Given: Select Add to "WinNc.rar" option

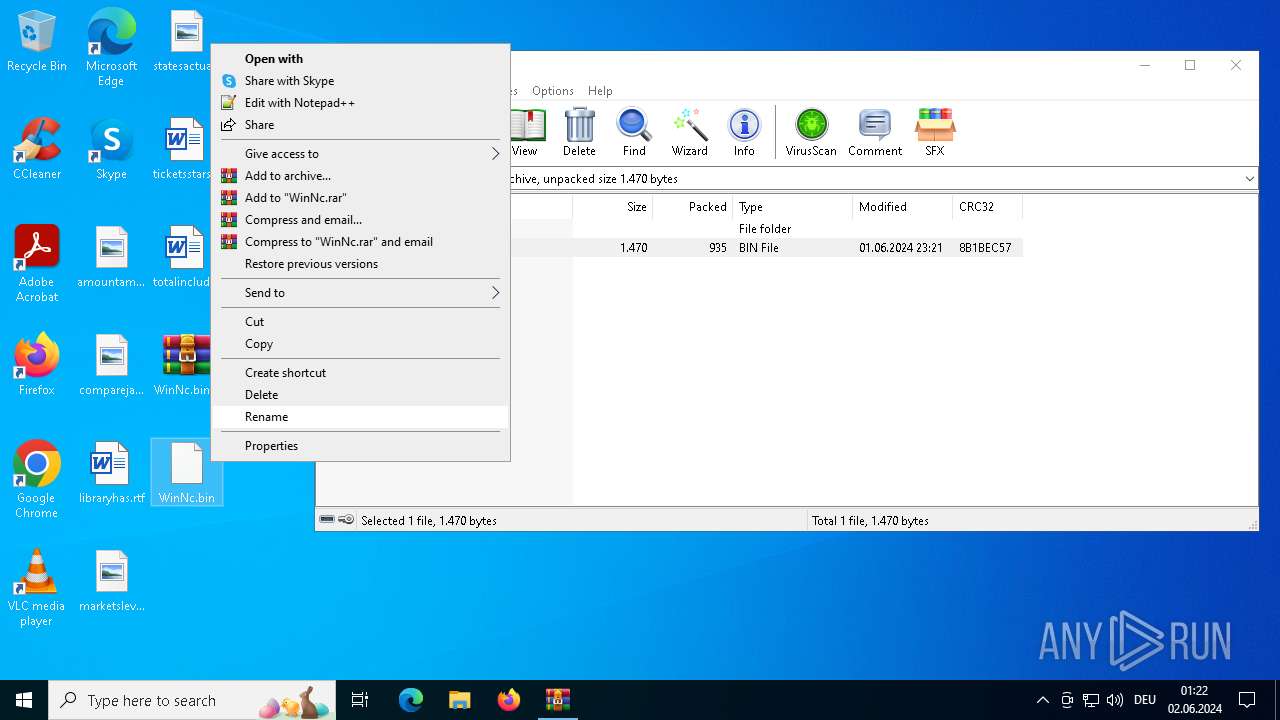Looking at the screenshot, I should pos(360,198).
